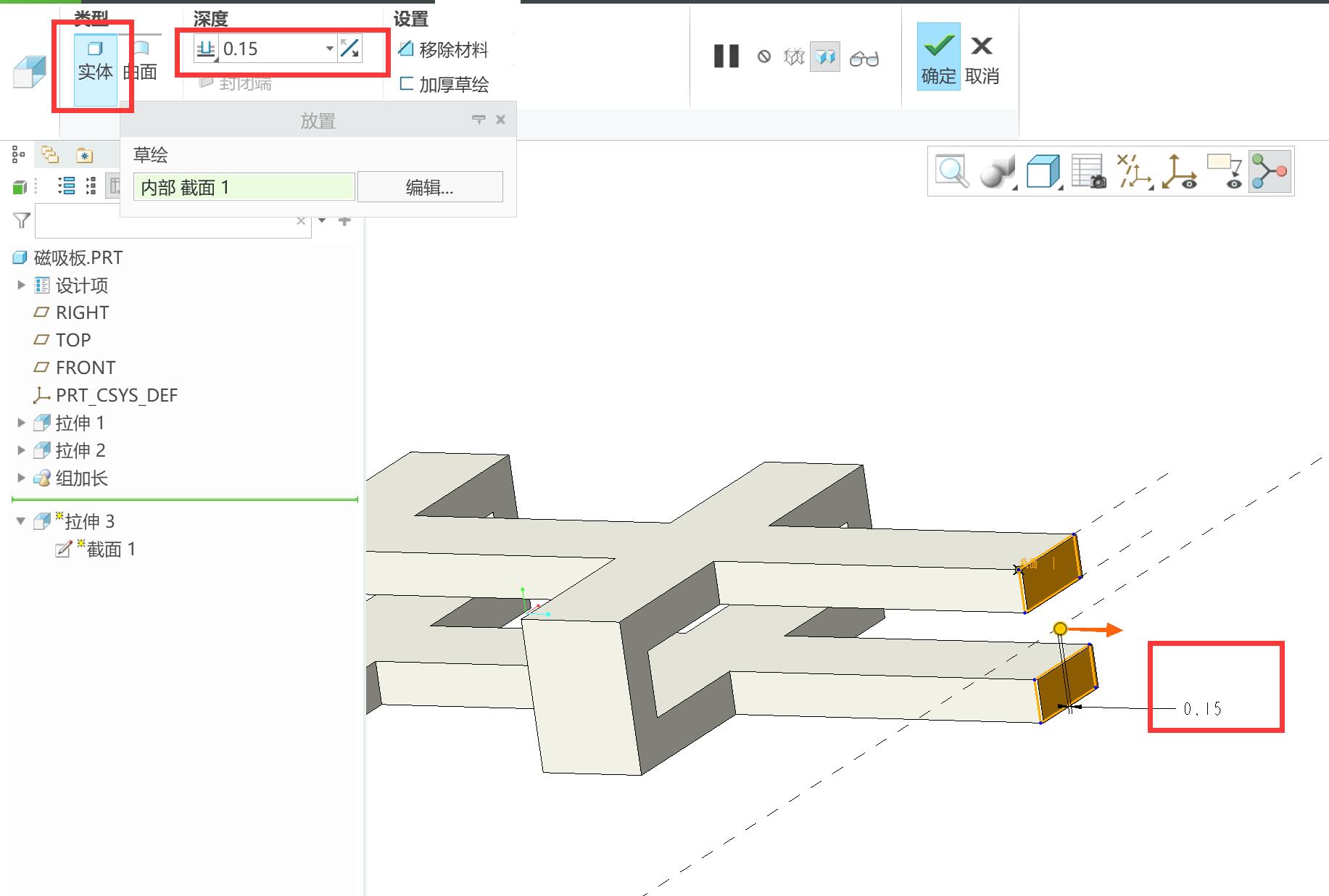Image resolution: width=1329 pixels, height=896 pixels.
Task: Click the verify glasses icon
Action: [x=864, y=58]
